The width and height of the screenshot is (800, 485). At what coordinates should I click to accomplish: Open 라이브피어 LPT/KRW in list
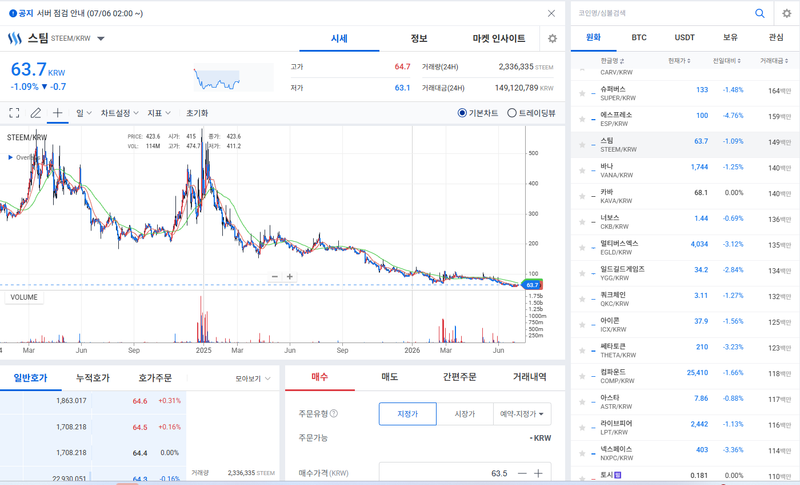pyautogui.click(x=685, y=427)
